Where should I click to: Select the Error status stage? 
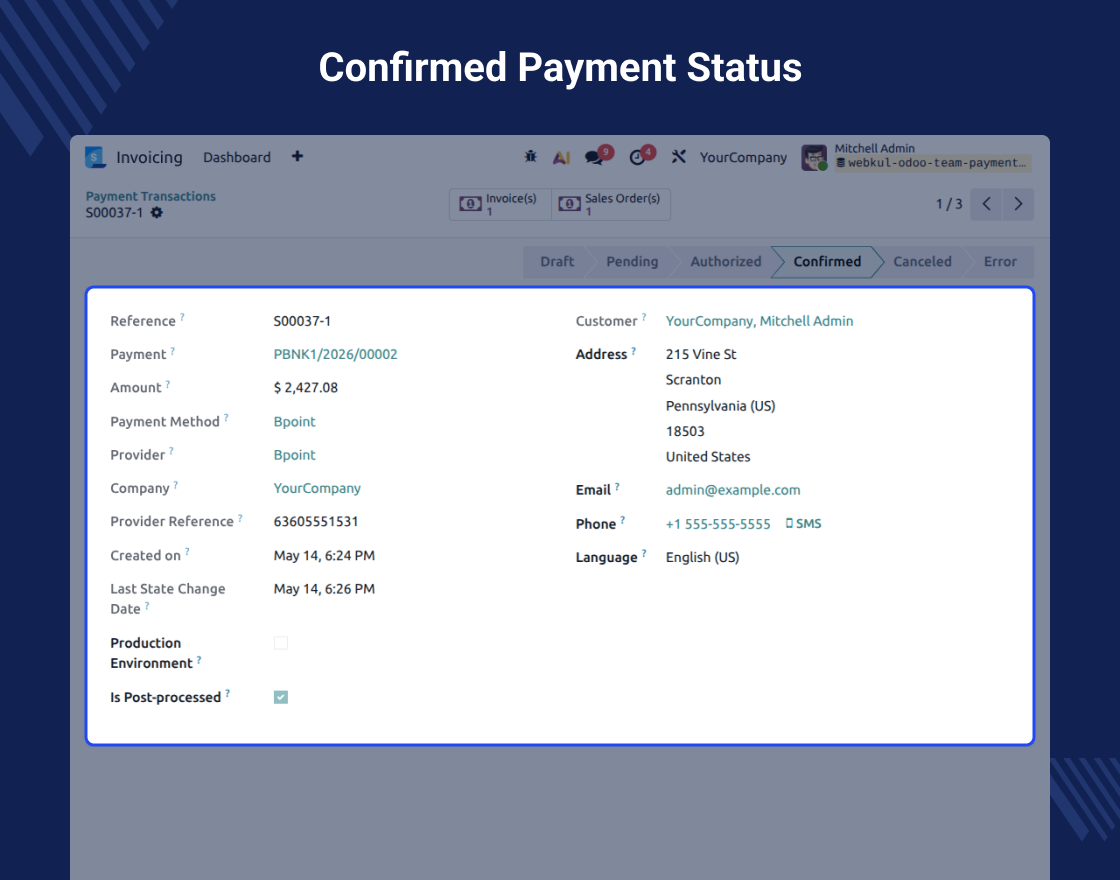[x=1000, y=261]
